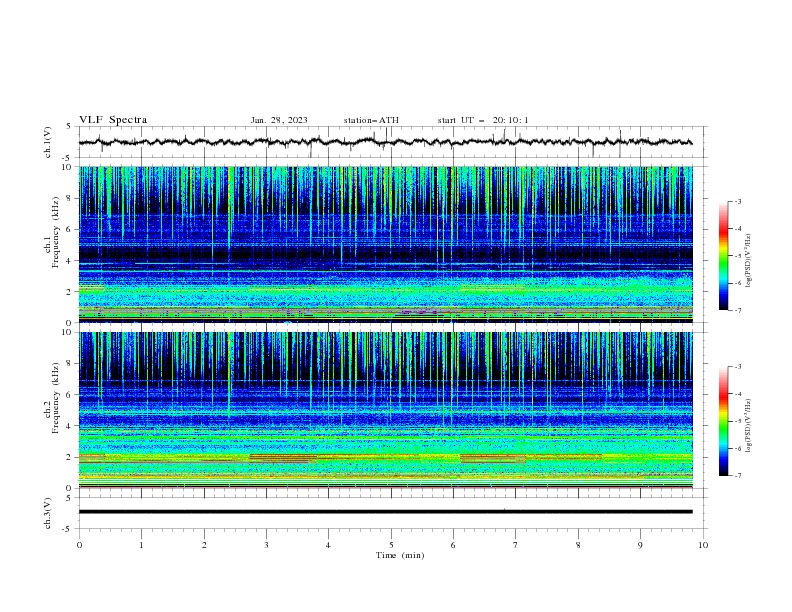
Task: Click time axis tick label "2"
Action: [204, 545]
